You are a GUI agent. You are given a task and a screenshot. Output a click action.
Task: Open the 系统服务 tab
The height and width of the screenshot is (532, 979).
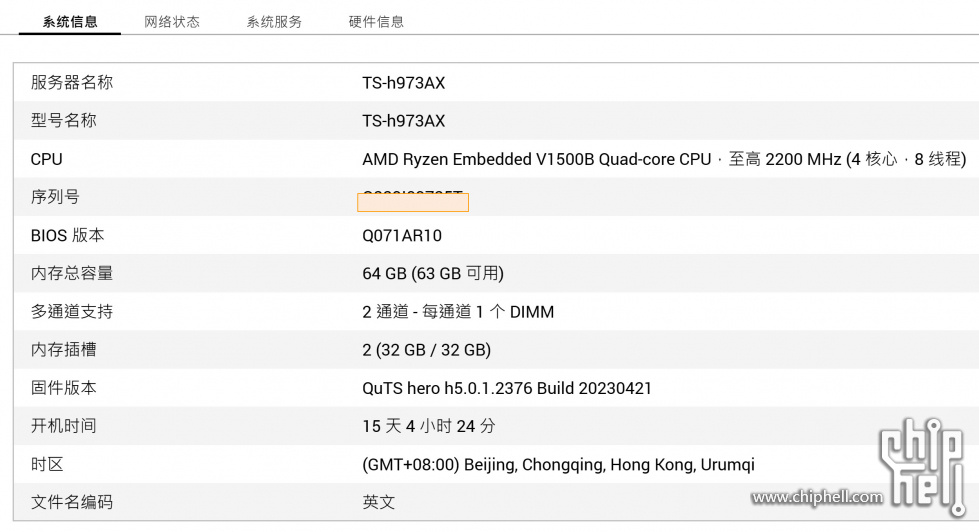274,22
